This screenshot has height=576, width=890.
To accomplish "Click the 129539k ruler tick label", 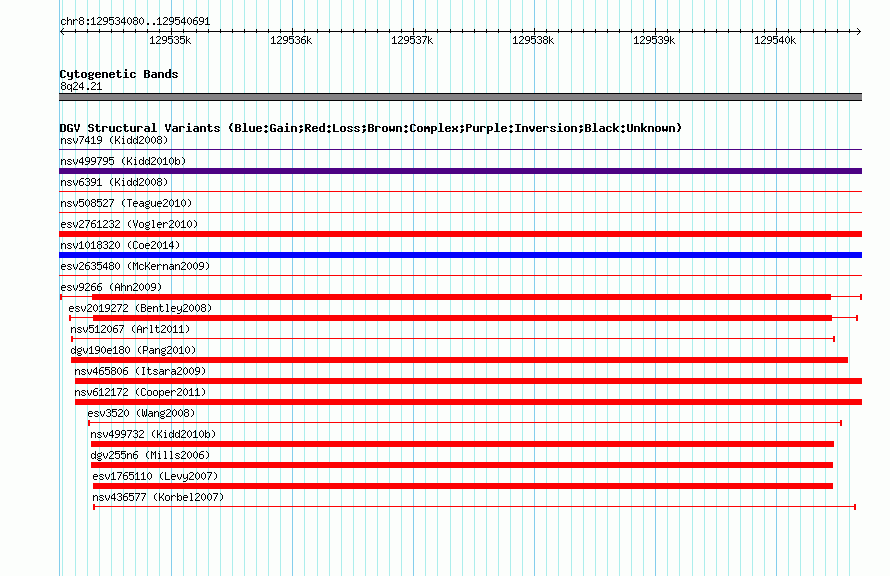I will 654,40.
